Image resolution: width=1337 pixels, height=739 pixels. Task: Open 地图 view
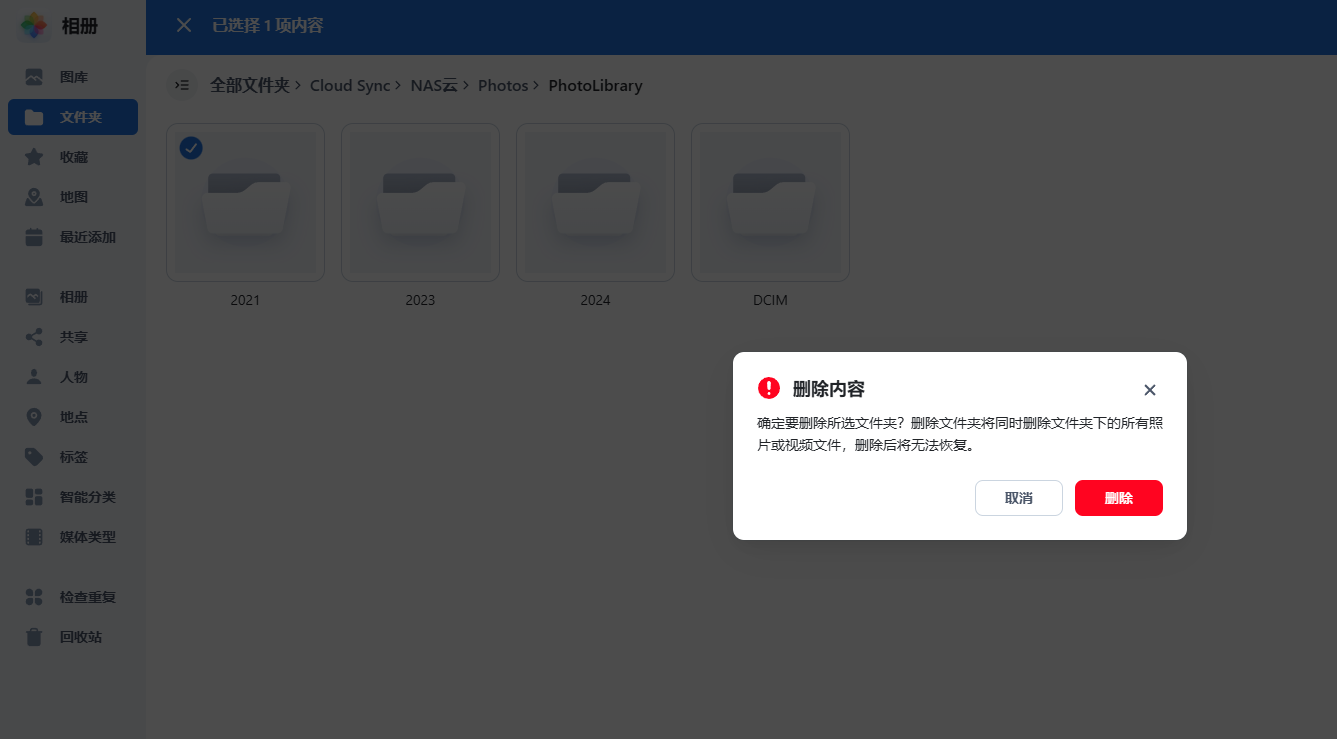click(x=73, y=197)
